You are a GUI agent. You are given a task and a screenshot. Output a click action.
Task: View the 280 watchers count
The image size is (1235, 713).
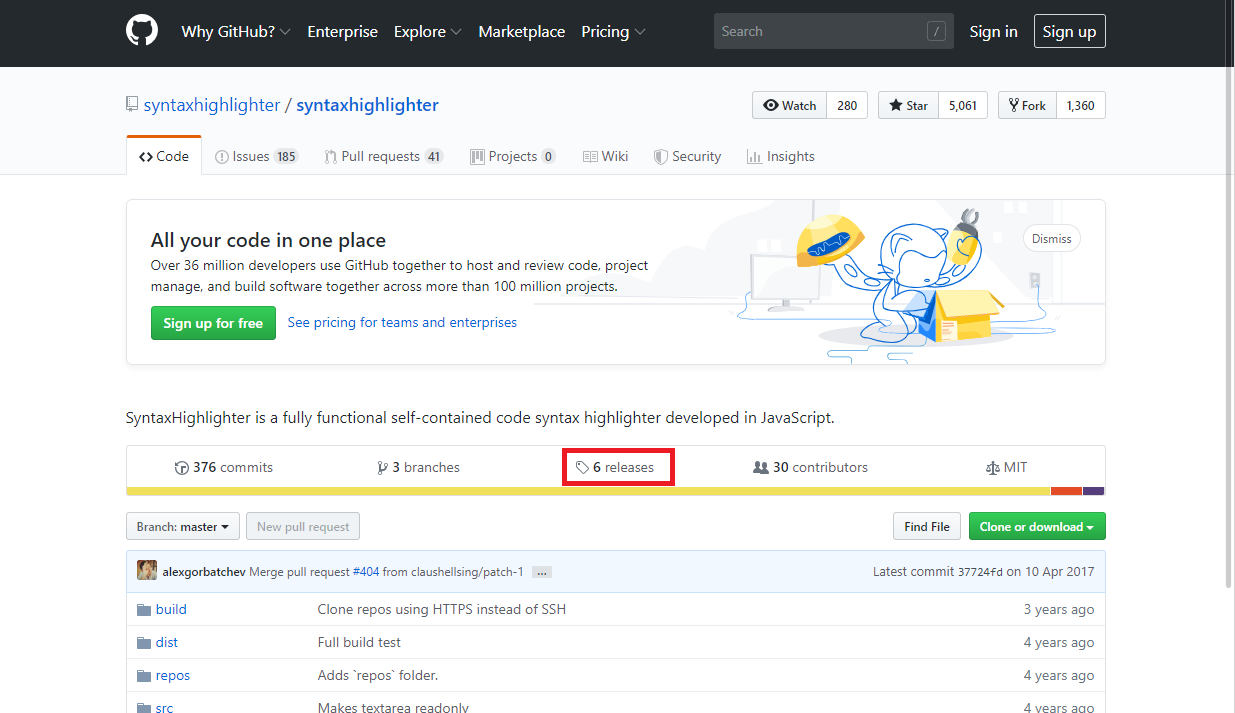847,105
